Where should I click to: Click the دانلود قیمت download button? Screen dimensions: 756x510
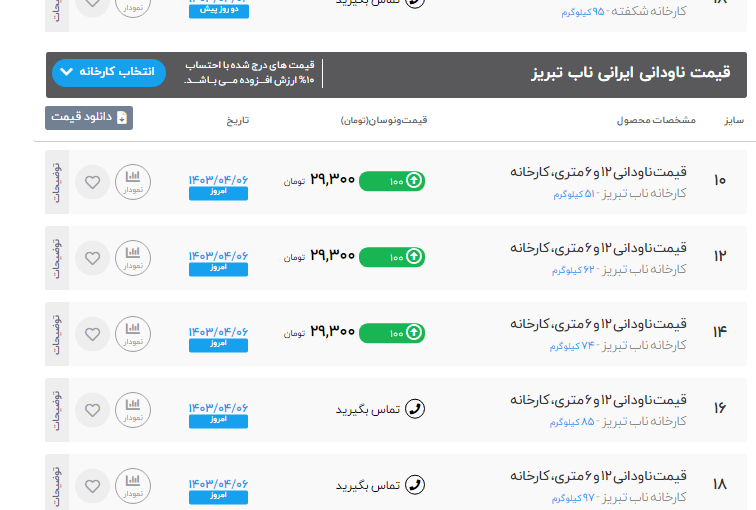(89, 118)
